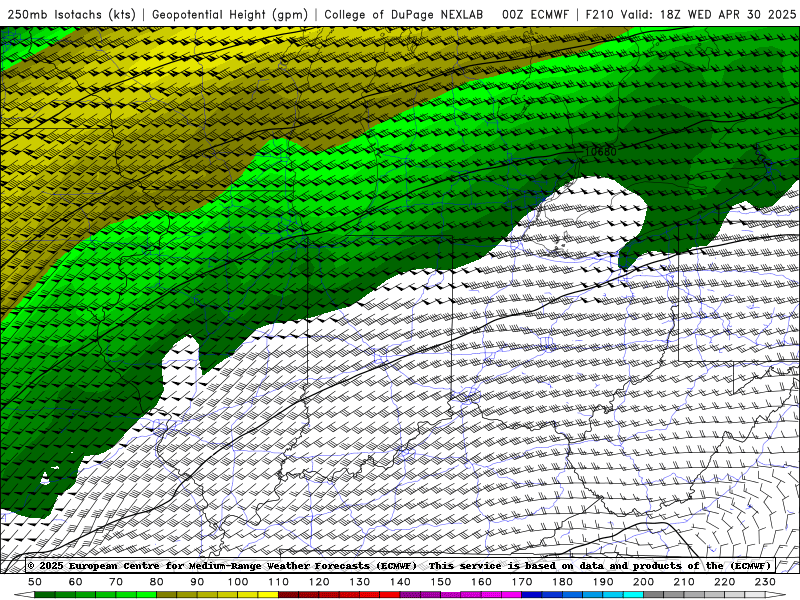Click the 60 label on the color scale

76,582
